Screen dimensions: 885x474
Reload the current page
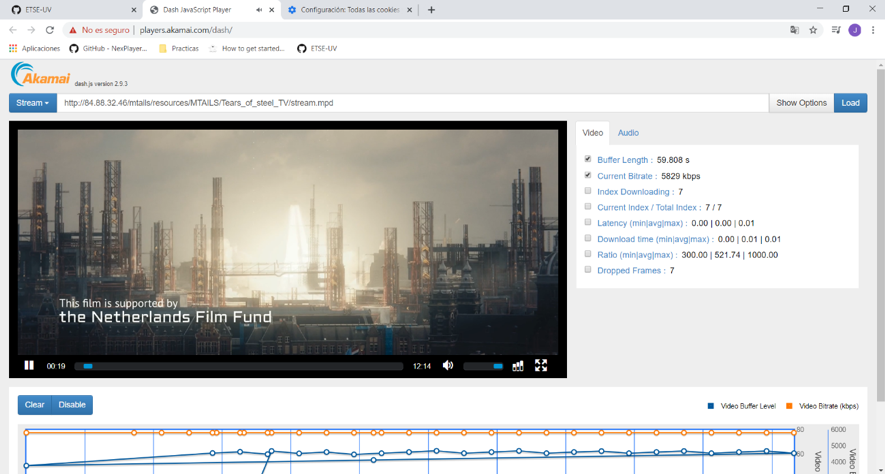coord(50,30)
